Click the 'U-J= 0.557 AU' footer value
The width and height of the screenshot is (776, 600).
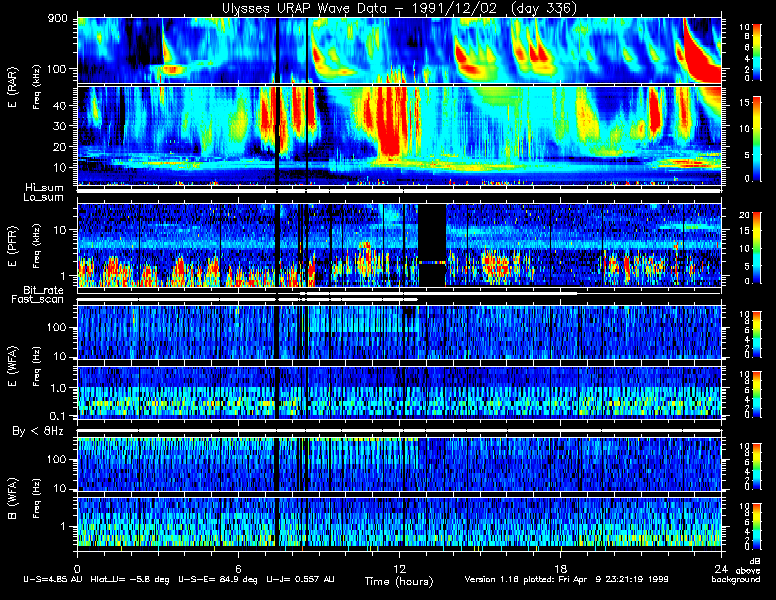tap(300, 579)
